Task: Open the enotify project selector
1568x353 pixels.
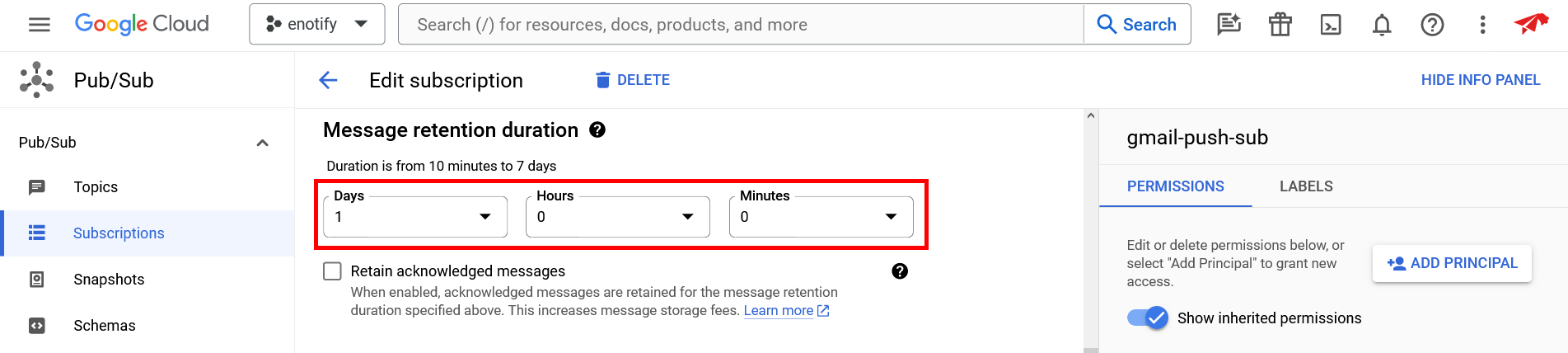Action: tap(316, 25)
